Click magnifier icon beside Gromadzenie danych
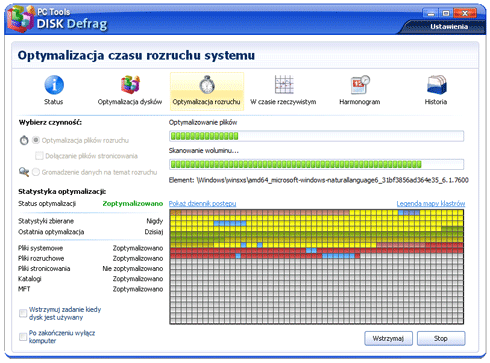Screen dimensions: 490x363 tap(24, 172)
